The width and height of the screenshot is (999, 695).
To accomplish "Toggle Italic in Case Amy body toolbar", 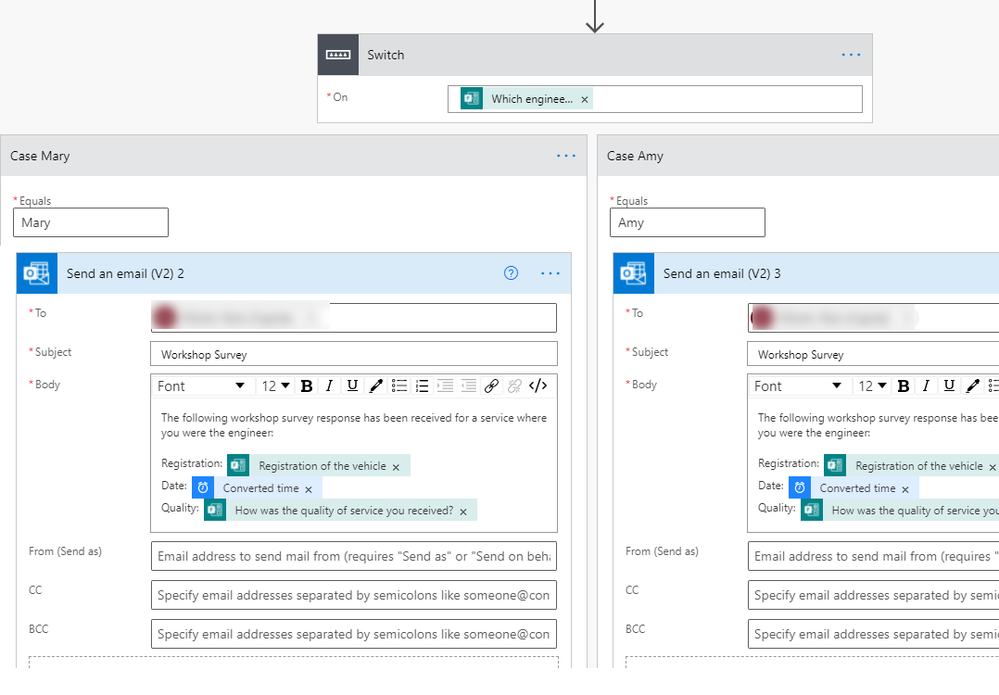I will click(926, 386).
